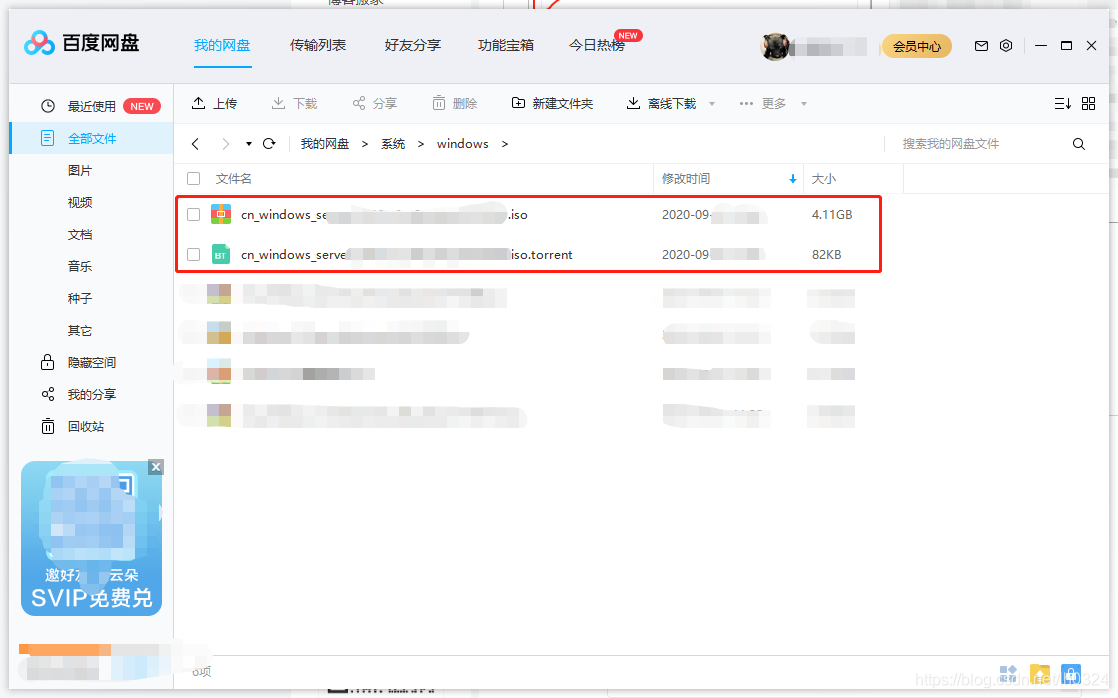This screenshot has height=698, width=1118.
Task: Open the settings hexagon icon
Action: tap(1006, 46)
